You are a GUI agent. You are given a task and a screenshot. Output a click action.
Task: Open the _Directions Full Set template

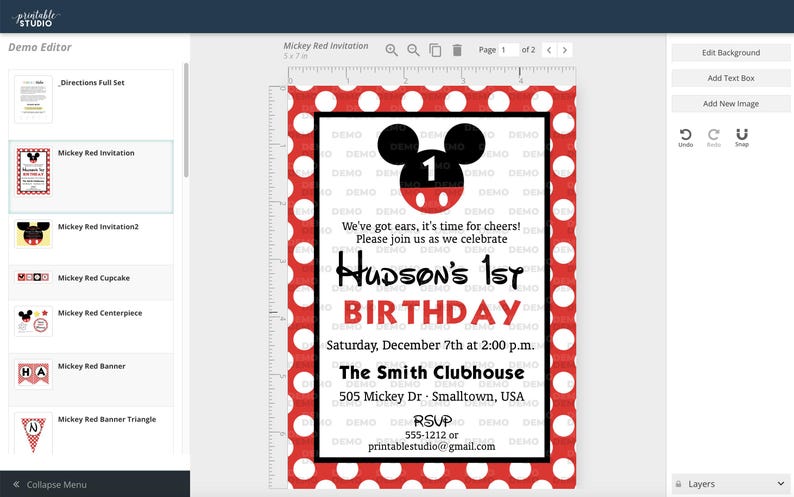coord(33,99)
